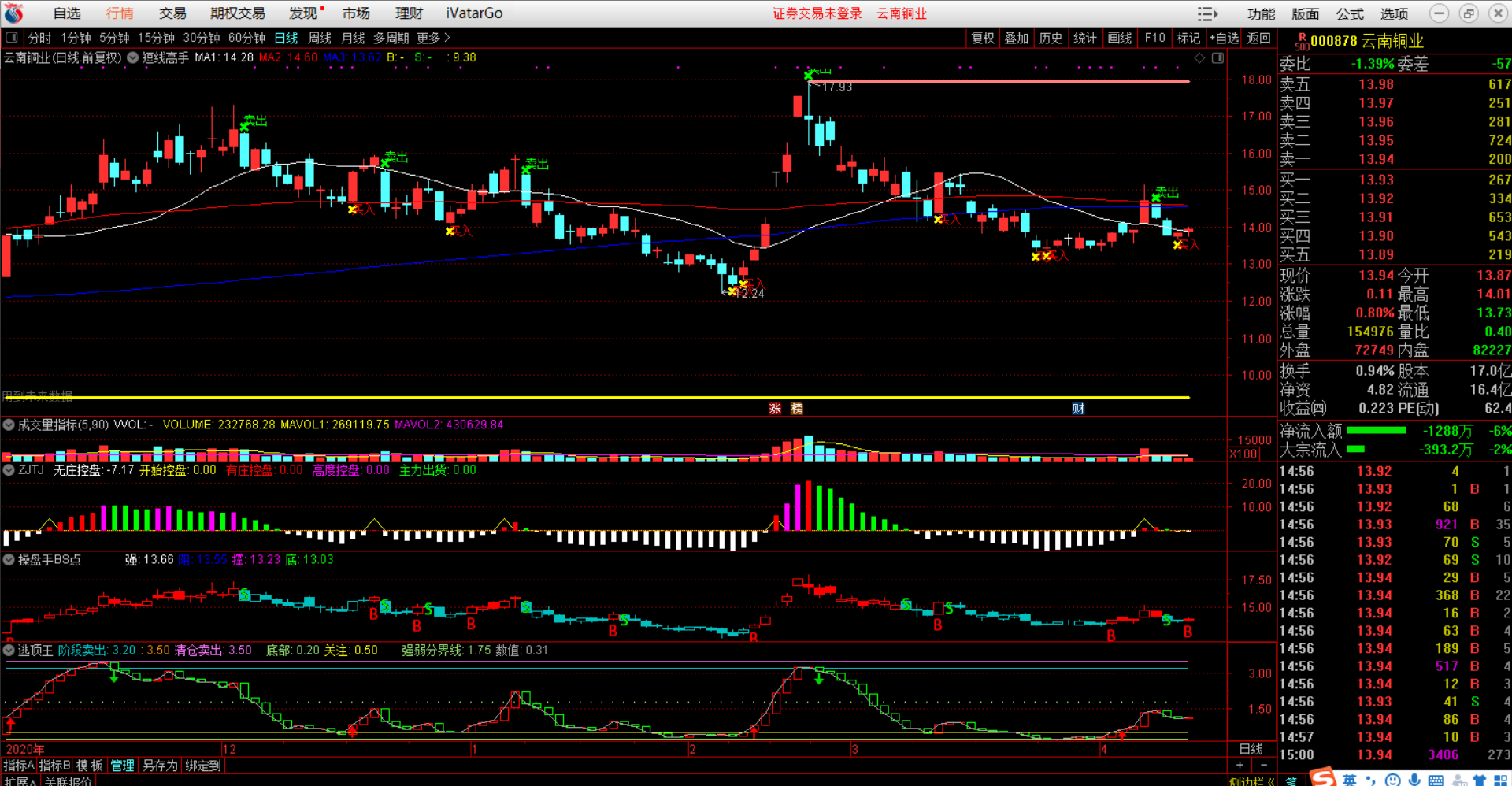Open the ZJTJ indicator dropdown arrow

click(x=9, y=470)
